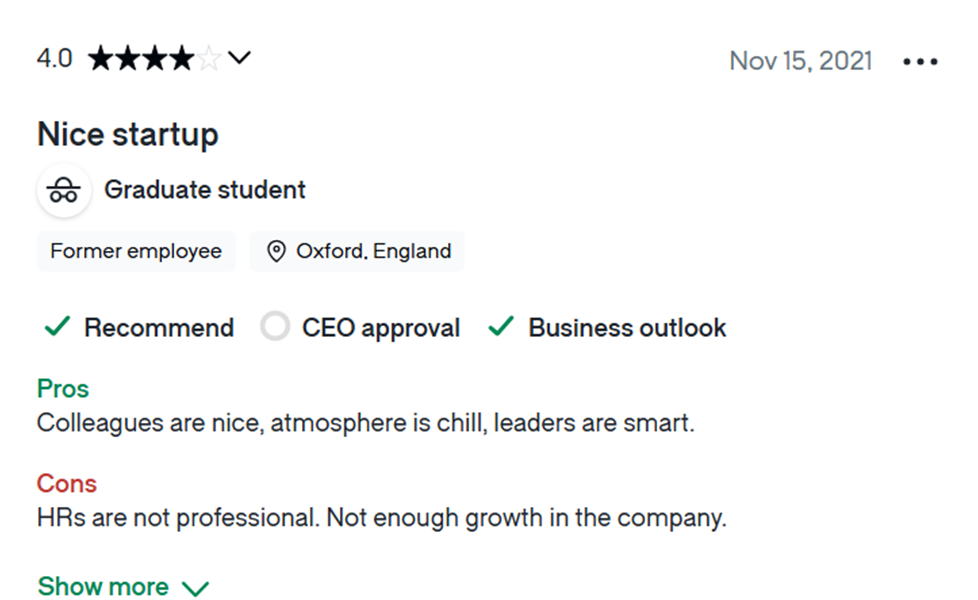Viewport: 978px width, 600px height.
Task: Click the Business outlook label
Action: 627,327
